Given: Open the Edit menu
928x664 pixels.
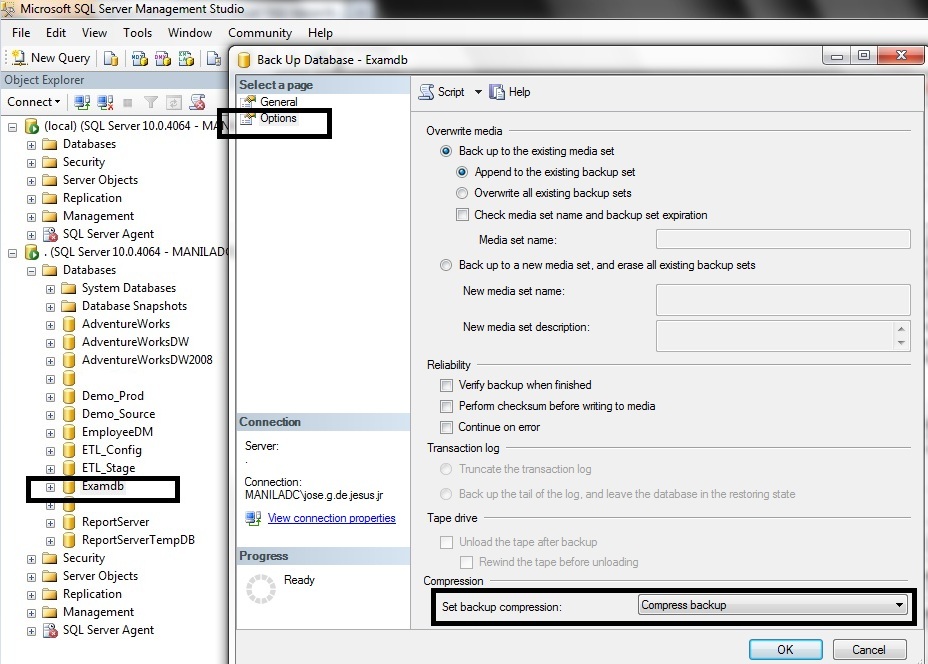Looking at the screenshot, I should [x=56, y=33].
